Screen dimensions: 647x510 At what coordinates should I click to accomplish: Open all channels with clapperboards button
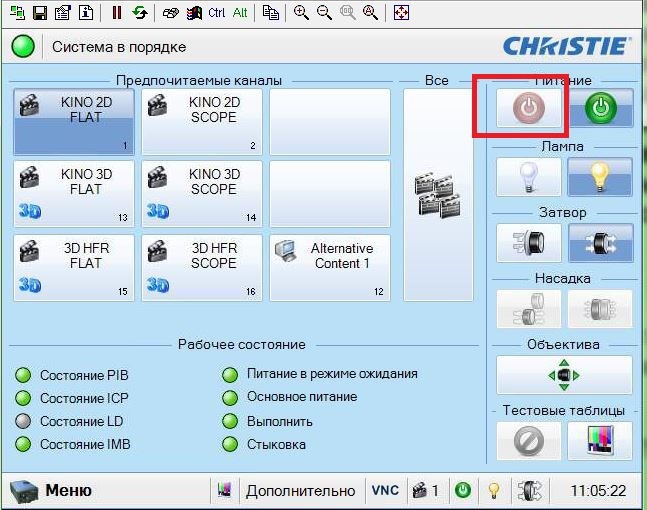click(438, 195)
